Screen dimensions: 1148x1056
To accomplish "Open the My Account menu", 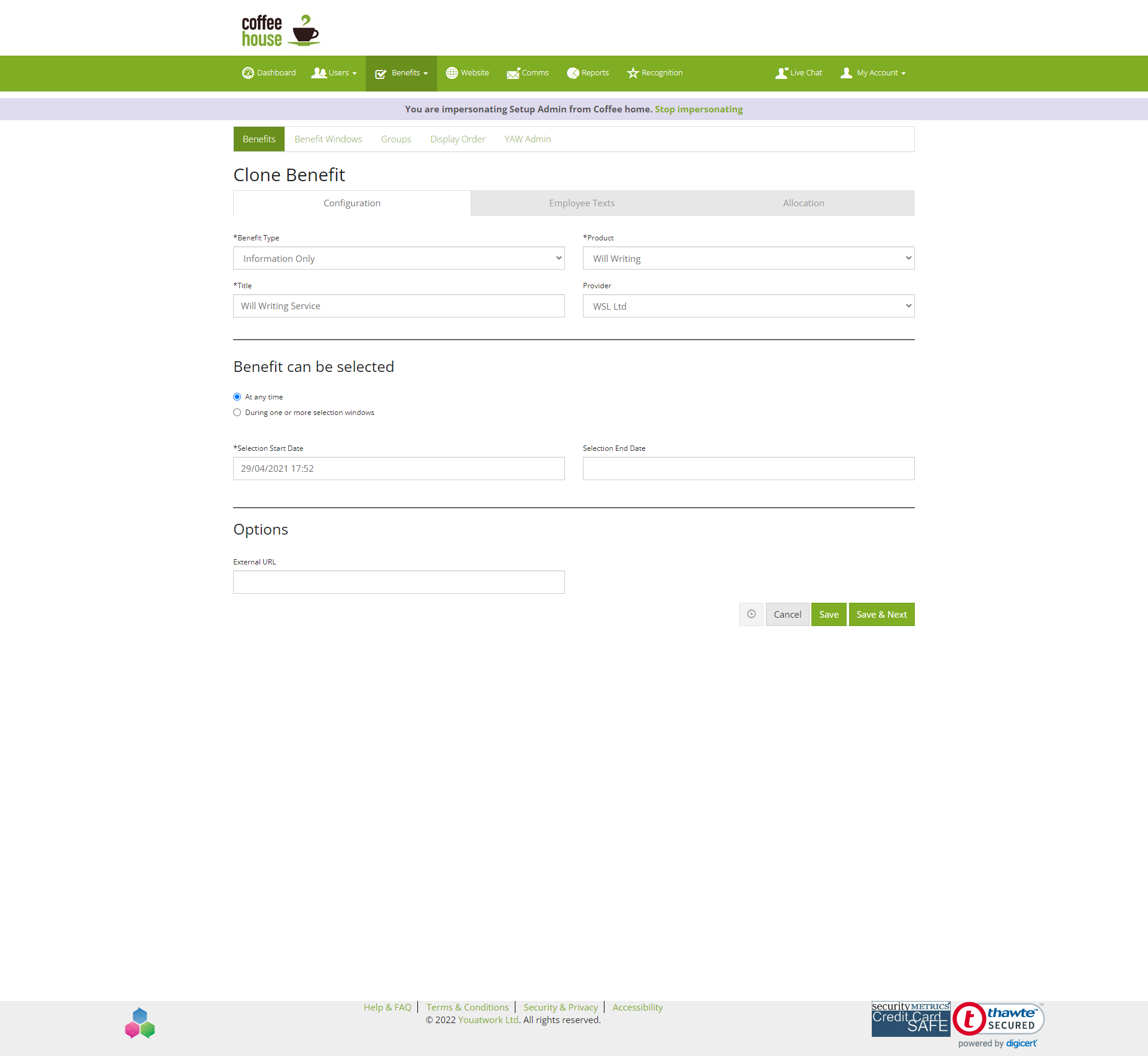I will tap(873, 73).
